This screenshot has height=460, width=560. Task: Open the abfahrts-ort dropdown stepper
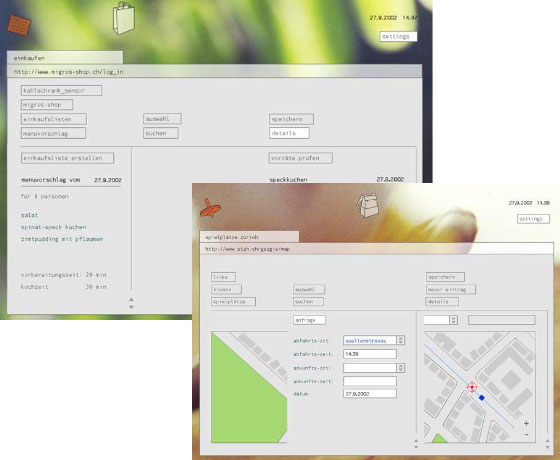[401, 340]
